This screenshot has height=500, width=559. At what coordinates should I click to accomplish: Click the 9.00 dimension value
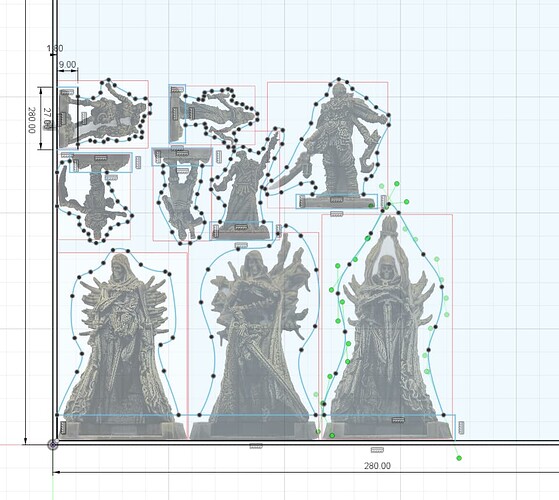click(67, 65)
